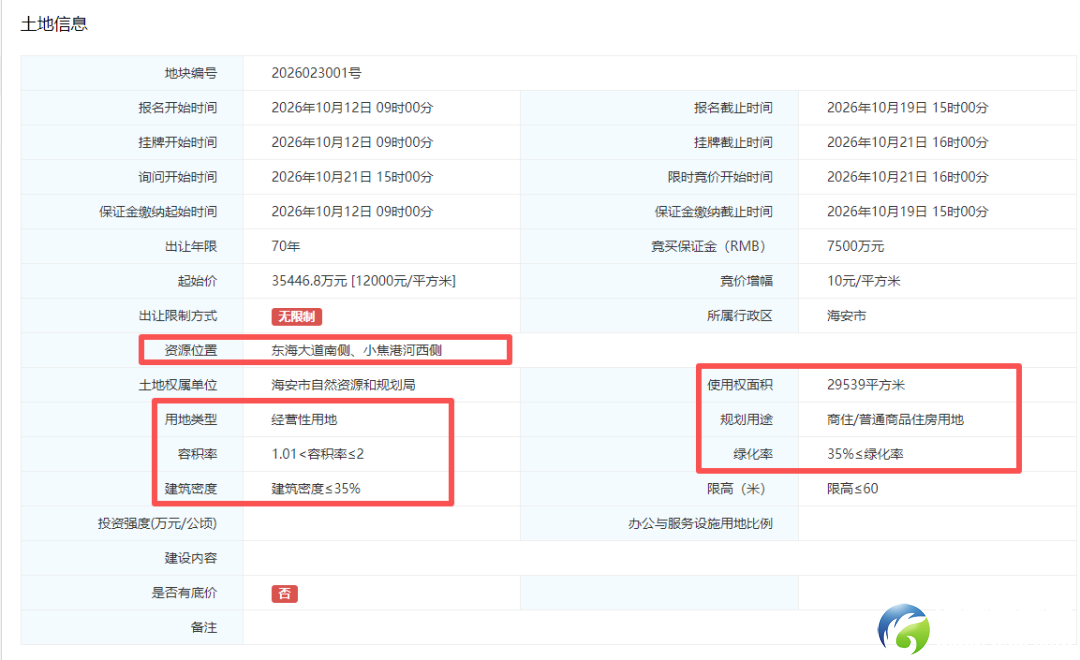Image resolution: width=1080 pixels, height=660 pixels.
Task: Click the 保证金缴纳起始时间 label
Action: coord(158,212)
